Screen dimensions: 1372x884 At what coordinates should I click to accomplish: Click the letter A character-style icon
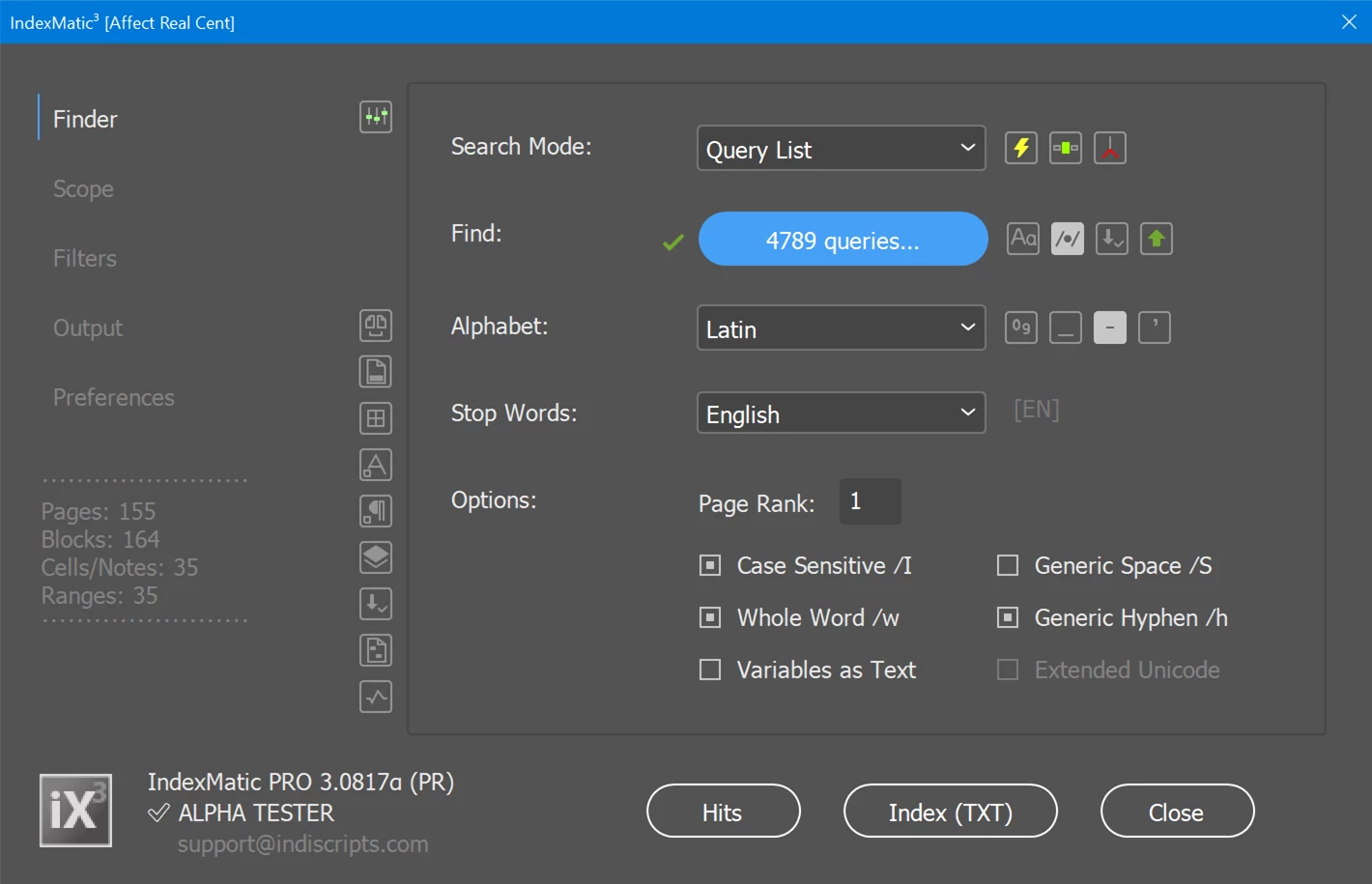(376, 465)
